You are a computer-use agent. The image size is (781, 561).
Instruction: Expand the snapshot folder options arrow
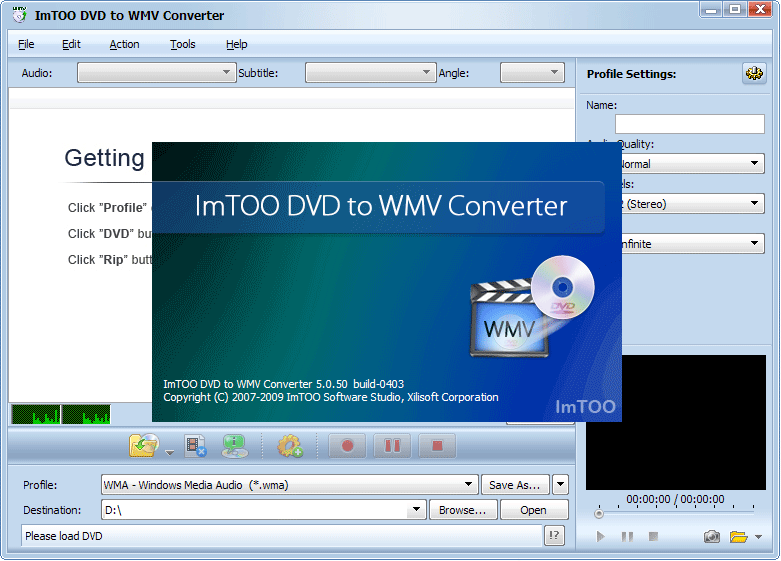(x=758, y=537)
